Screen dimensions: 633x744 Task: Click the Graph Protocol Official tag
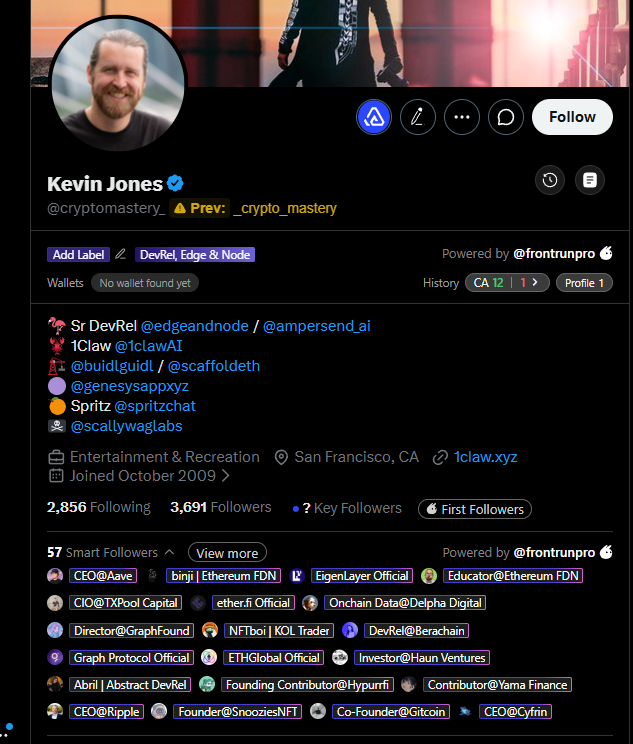pos(131,658)
